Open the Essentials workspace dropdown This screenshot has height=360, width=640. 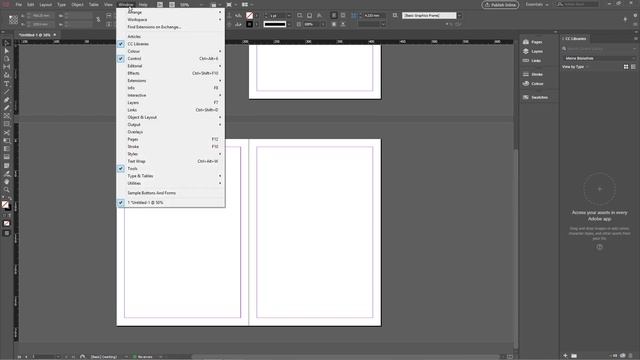pyautogui.click(x=537, y=4)
